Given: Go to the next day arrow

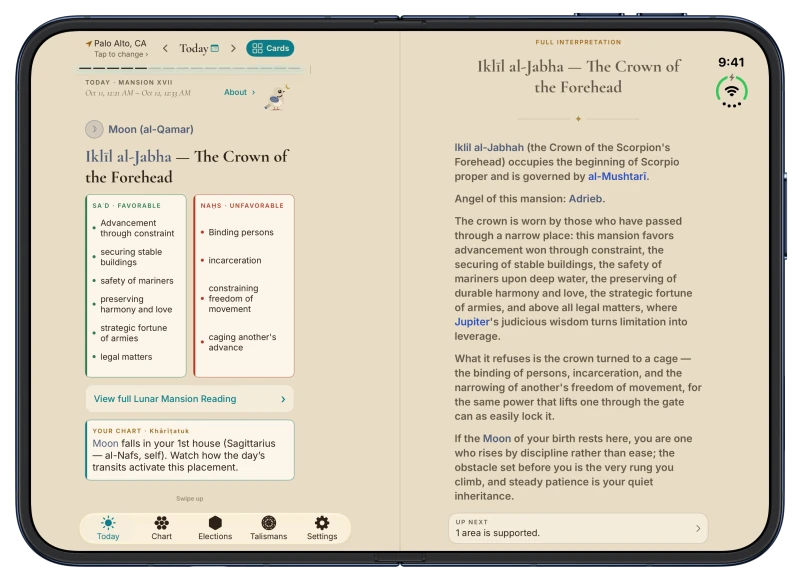Looking at the screenshot, I should [x=233, y=48].
